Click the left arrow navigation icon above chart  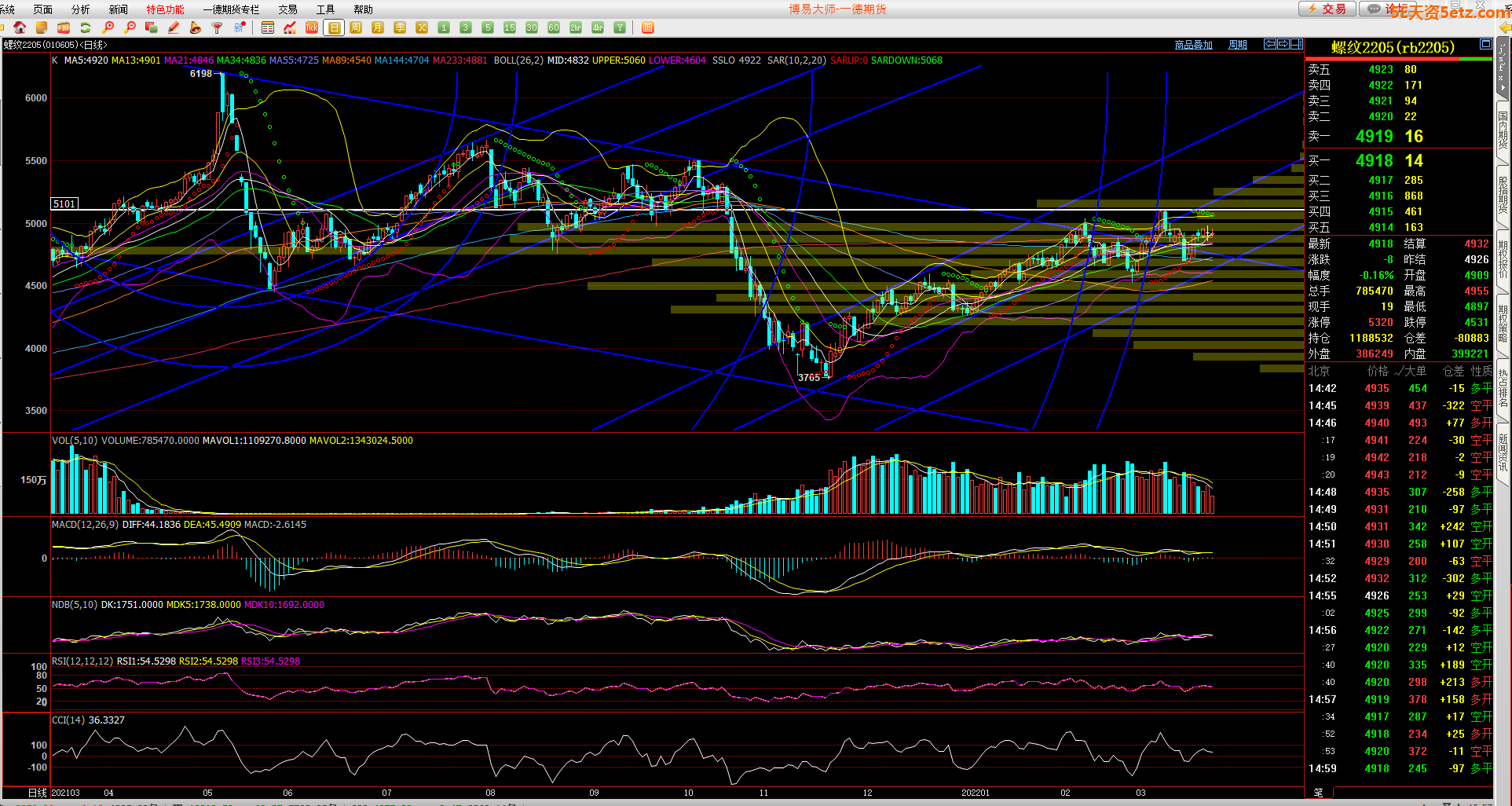coord(1269,45)
